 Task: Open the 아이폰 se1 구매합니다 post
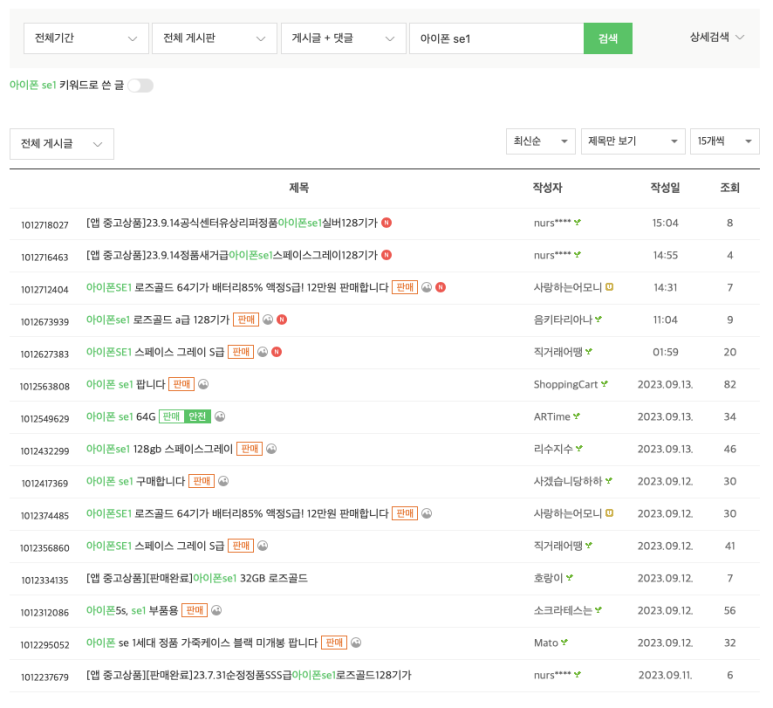pyautogui.click(x=135, y=481)
